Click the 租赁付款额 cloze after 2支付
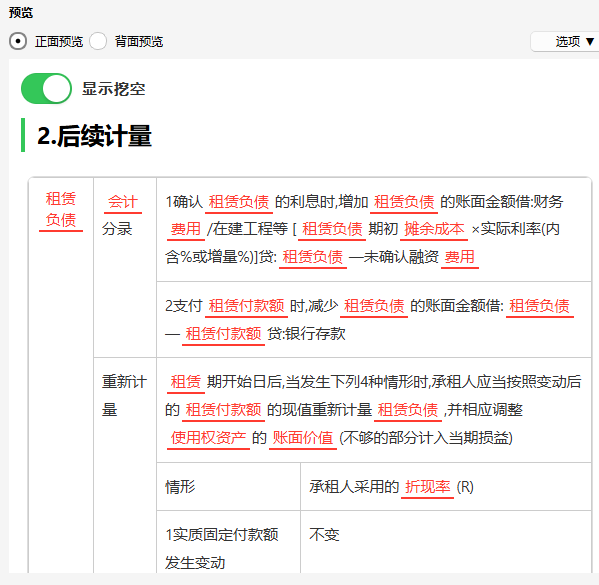Image resolution: width=599 pixels, height=585 pixels. click(246, 306)
